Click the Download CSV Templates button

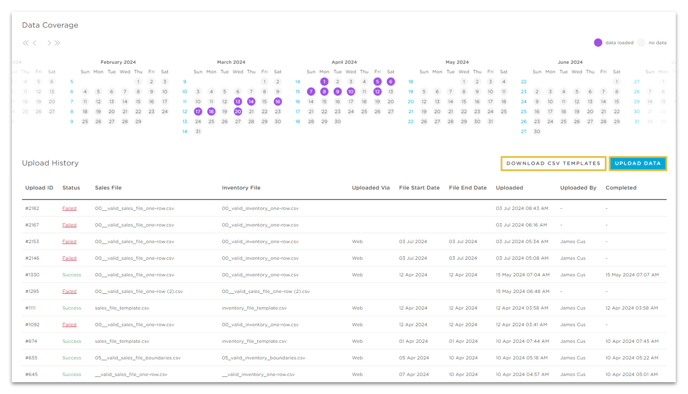[x=553, y=163]
